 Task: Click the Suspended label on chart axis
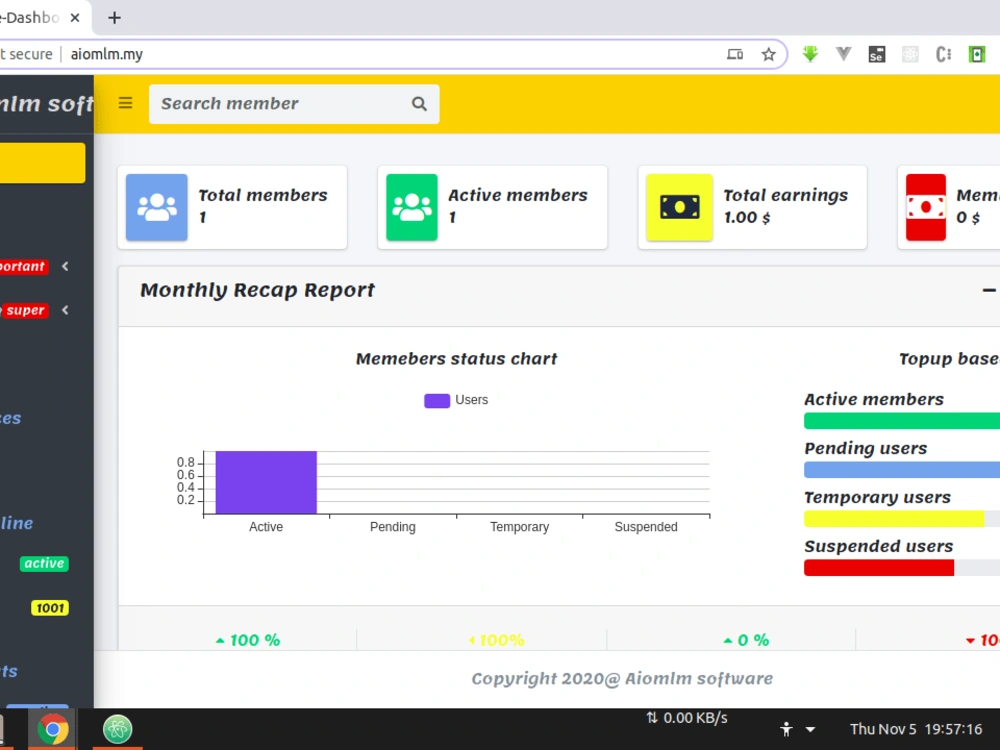[x=646, y=527]
